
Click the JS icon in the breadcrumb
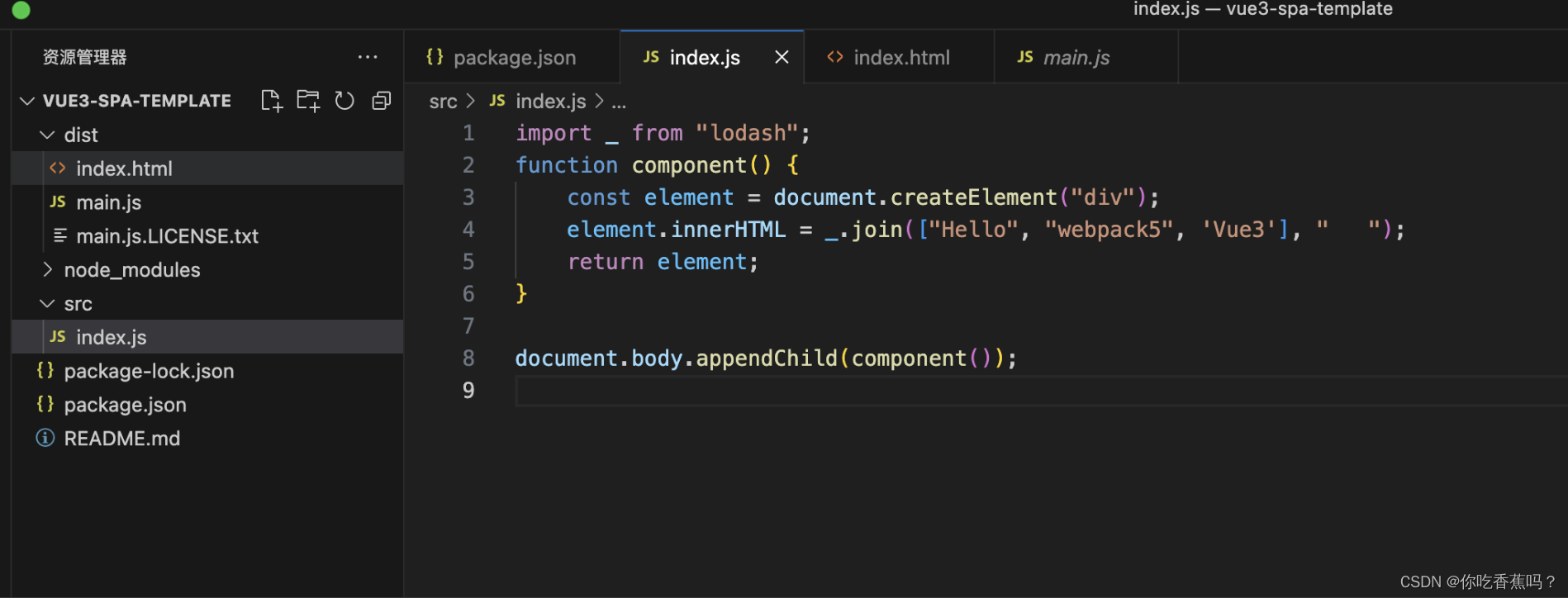coord(497,101)
